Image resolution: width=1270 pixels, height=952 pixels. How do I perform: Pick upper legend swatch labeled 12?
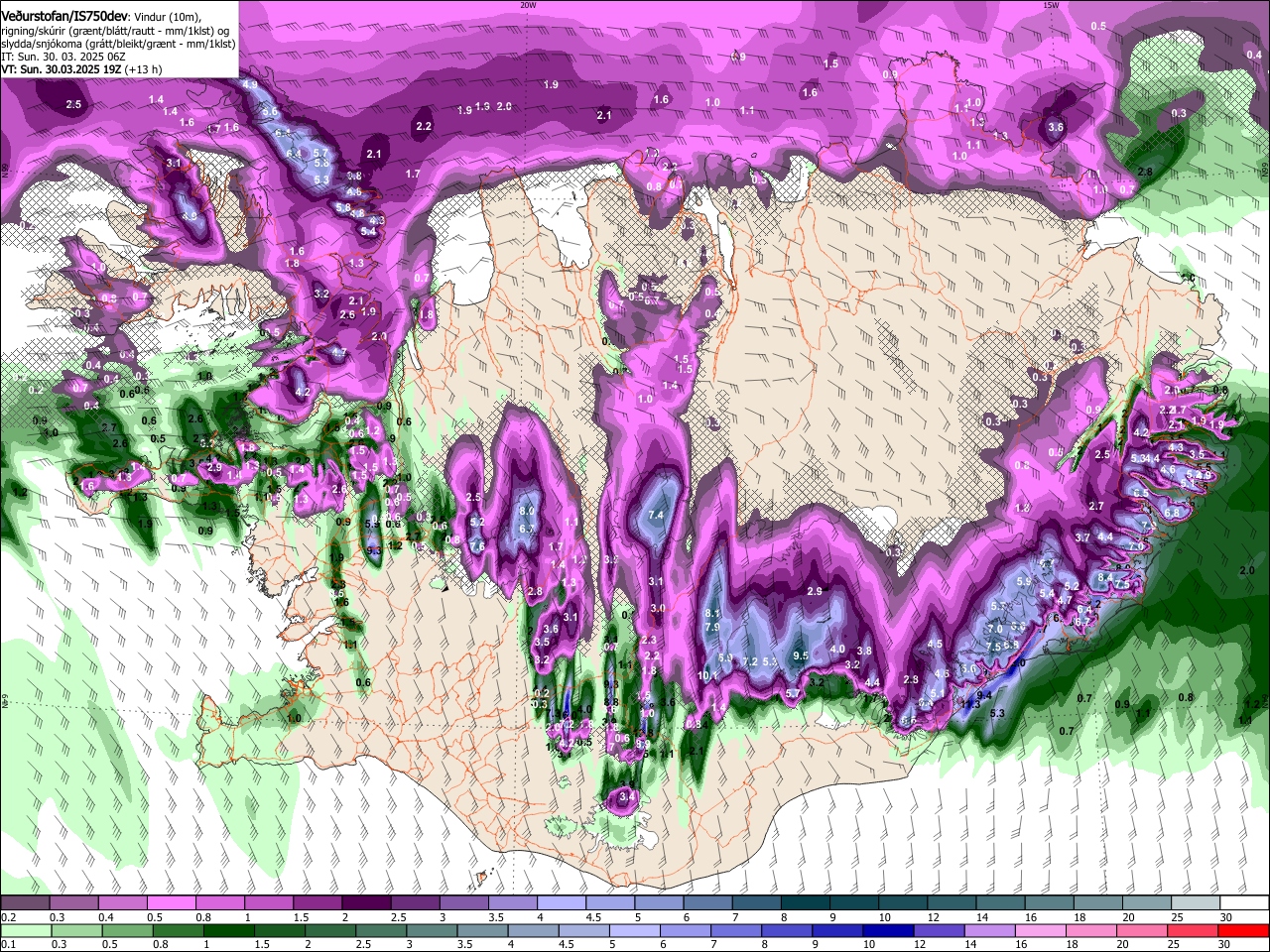(x=951, y=902)
